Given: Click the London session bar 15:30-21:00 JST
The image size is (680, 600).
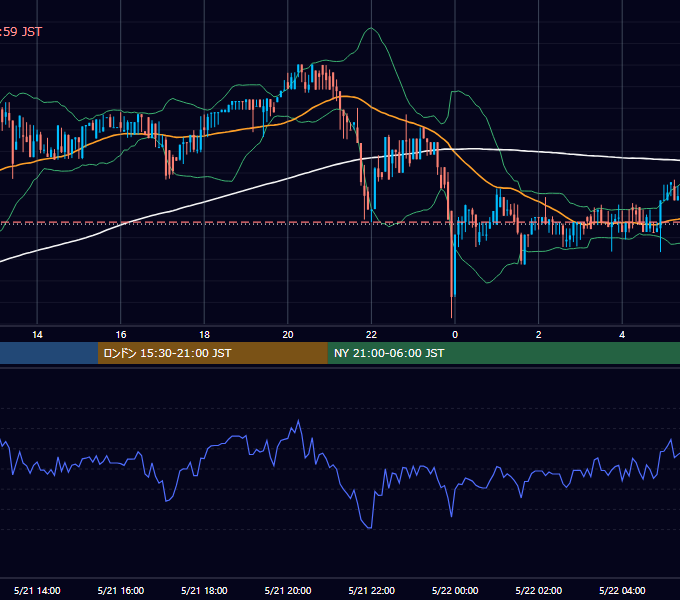Looking at the screenshot, I should pos(212,353).
